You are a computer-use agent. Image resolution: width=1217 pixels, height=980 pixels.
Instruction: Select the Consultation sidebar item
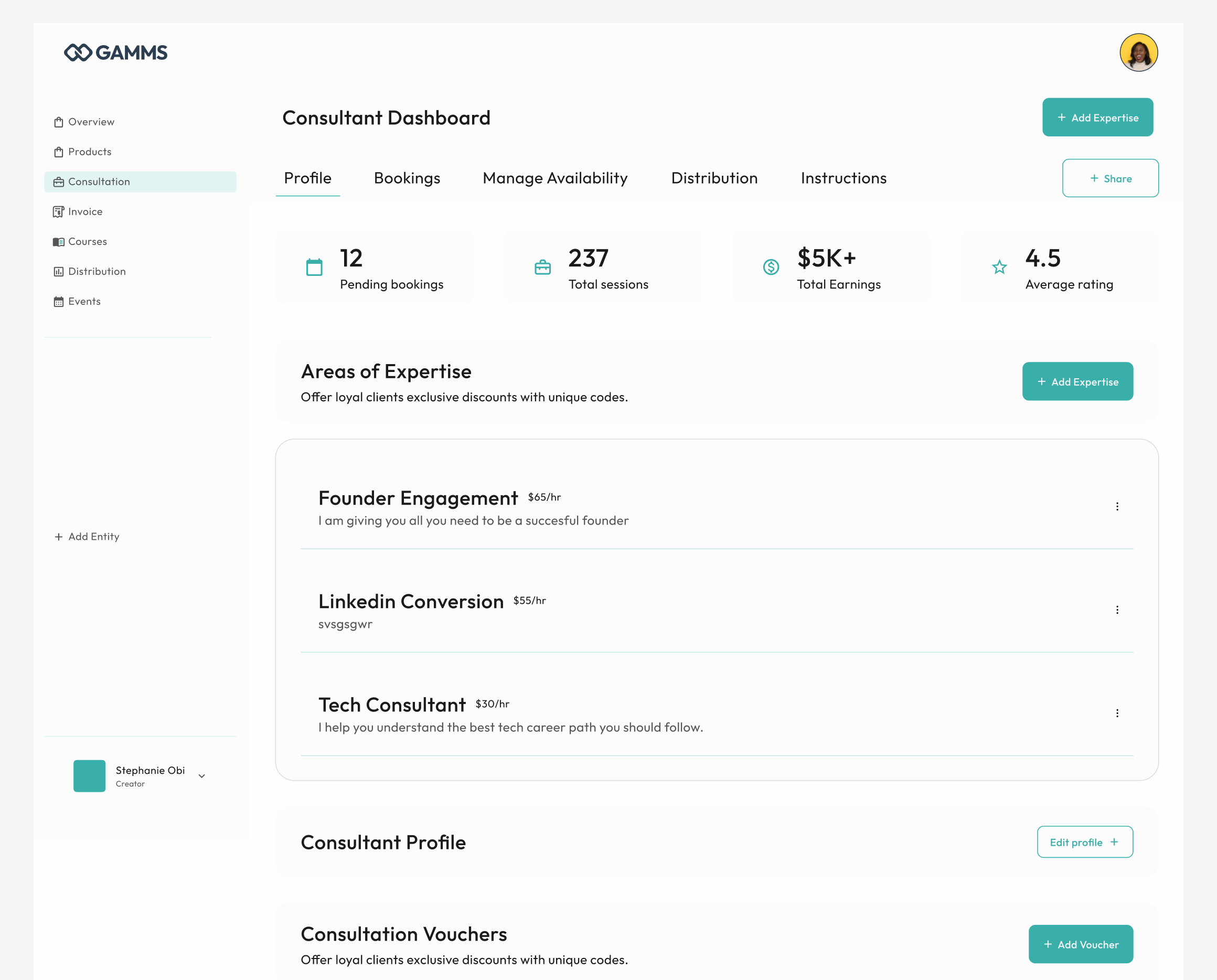tap(140, 182)
